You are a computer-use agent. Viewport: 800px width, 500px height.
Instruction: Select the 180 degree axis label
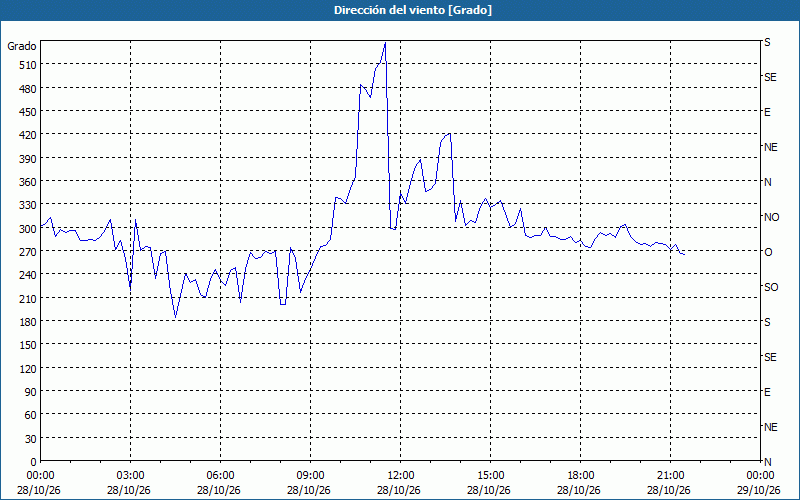click(x=29, y=322)
